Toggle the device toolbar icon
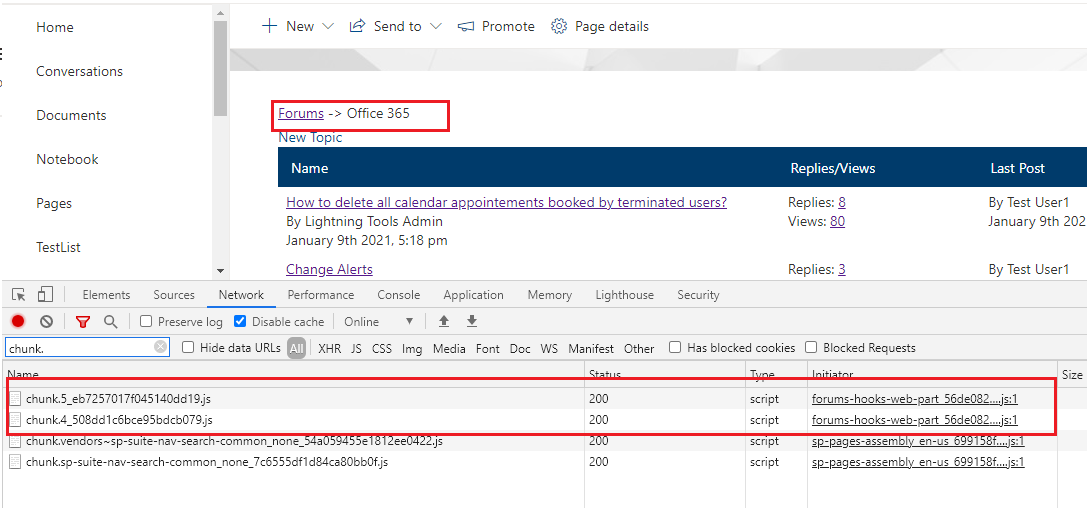Image resolution: width=1087 pixels, height=508 pixels. (45, 295)
